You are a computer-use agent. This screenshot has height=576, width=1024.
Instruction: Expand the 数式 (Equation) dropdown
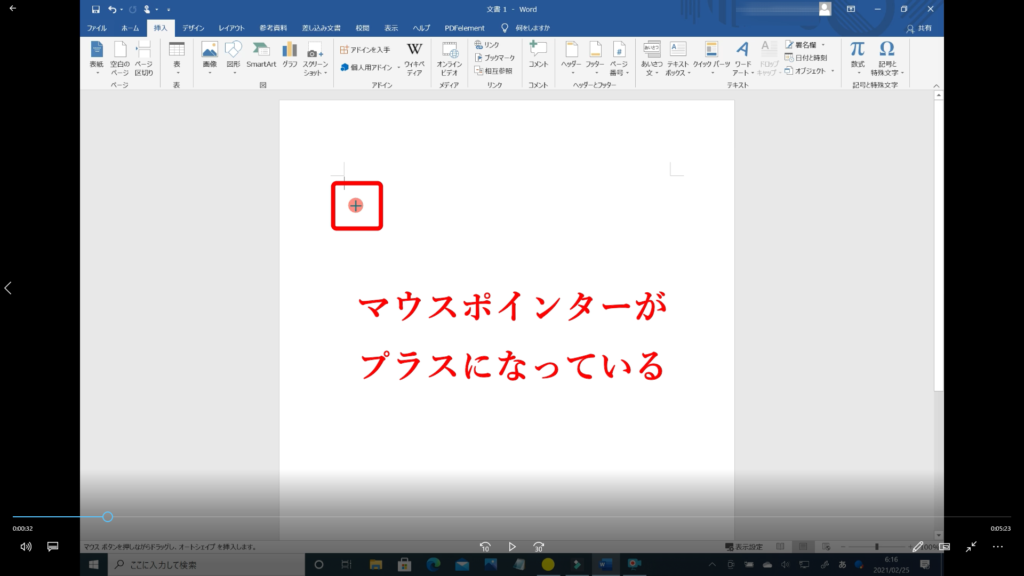click(857, 73)
